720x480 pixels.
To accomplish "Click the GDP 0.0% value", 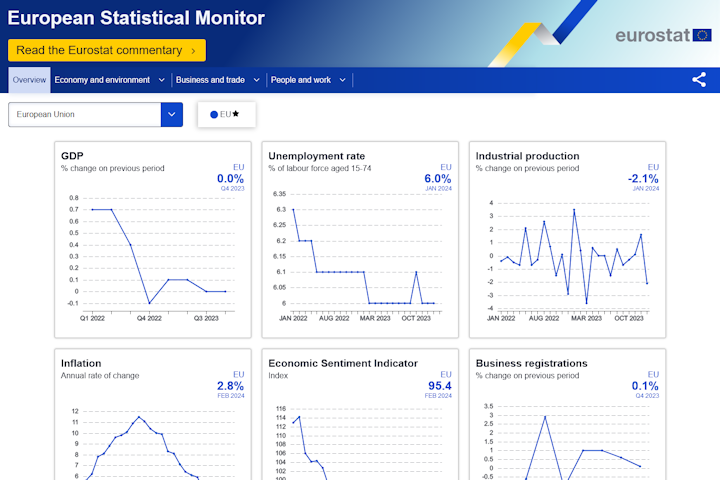I will (x=230, y=178).
